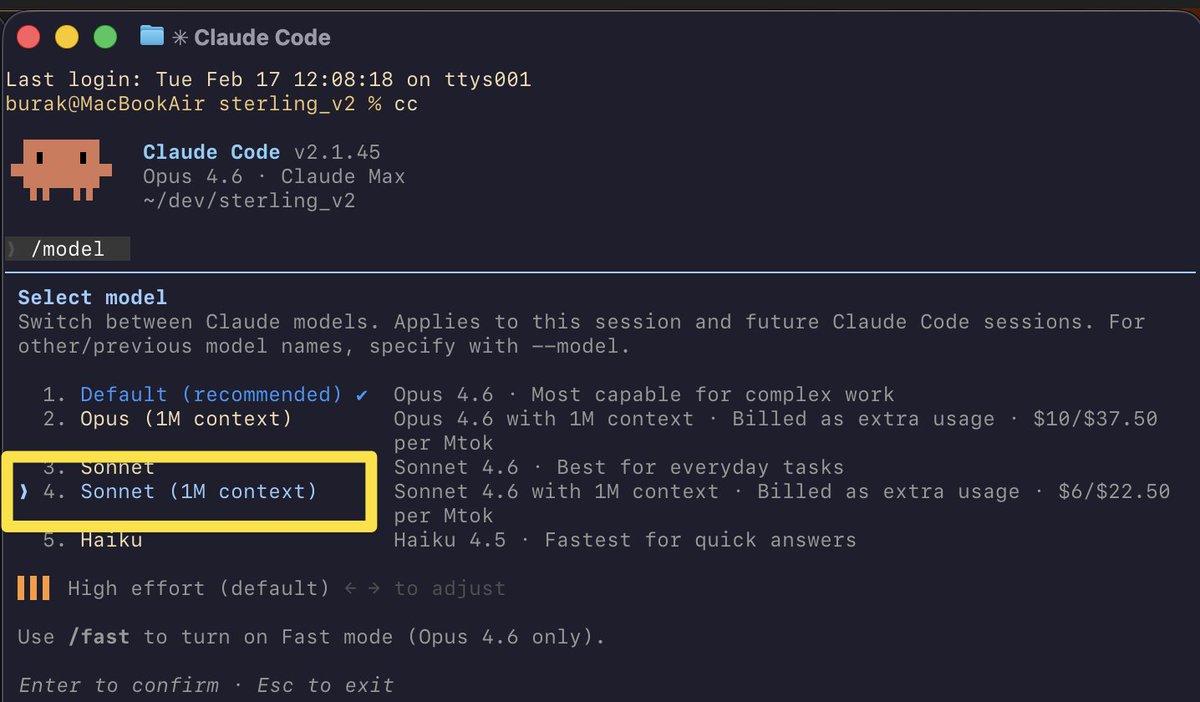Click the orange effort level bars

click(x=33, y=588)
